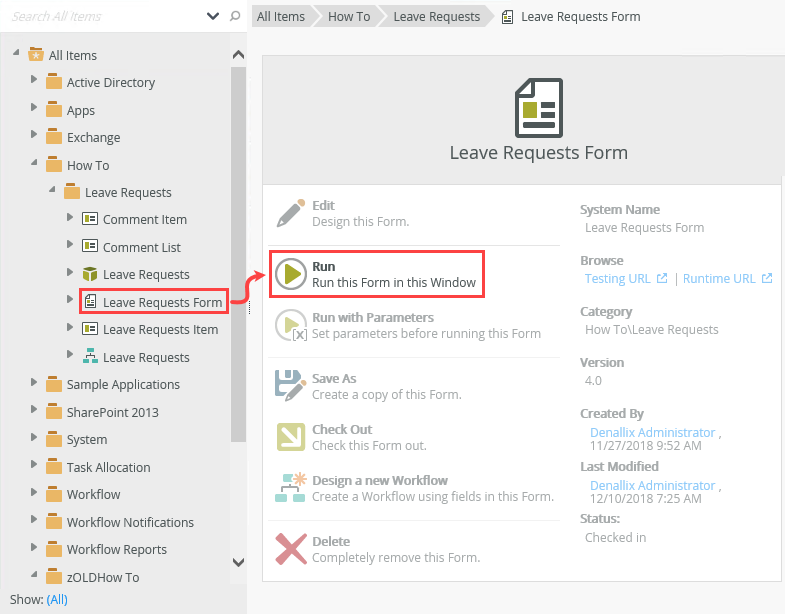Click the form icon in the breadcrumb
Image resolution: width=785 pixels, height=614 pixels.
pyautogui.click(x=508, y=17)
